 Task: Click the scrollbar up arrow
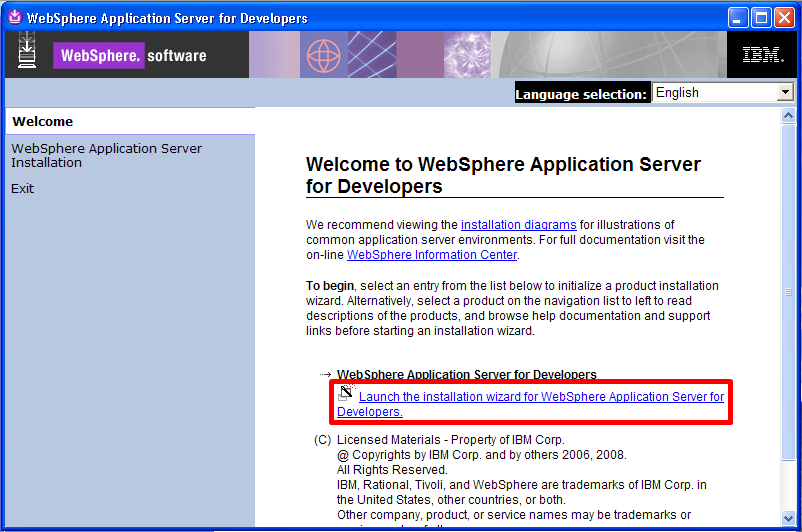pos(788,116)
